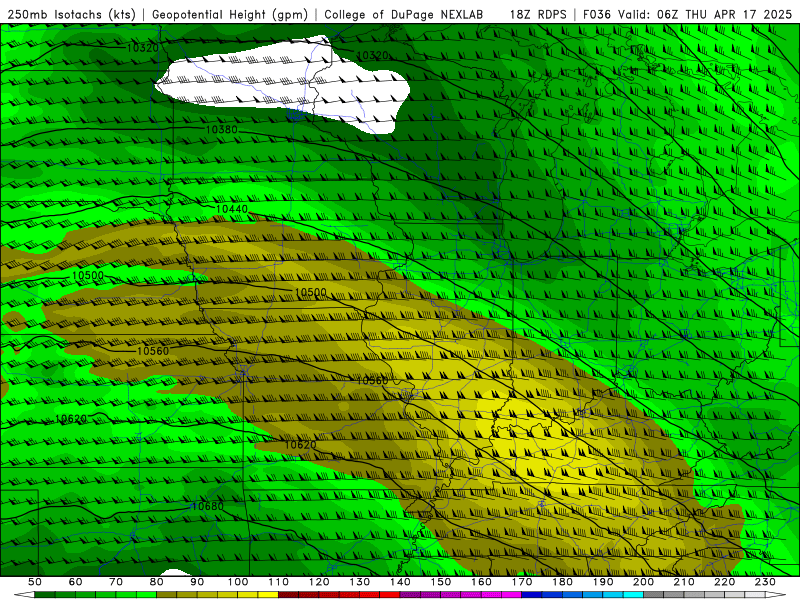
Task: Click the 'F036' forecast hour label
Action: coord(597,15)
